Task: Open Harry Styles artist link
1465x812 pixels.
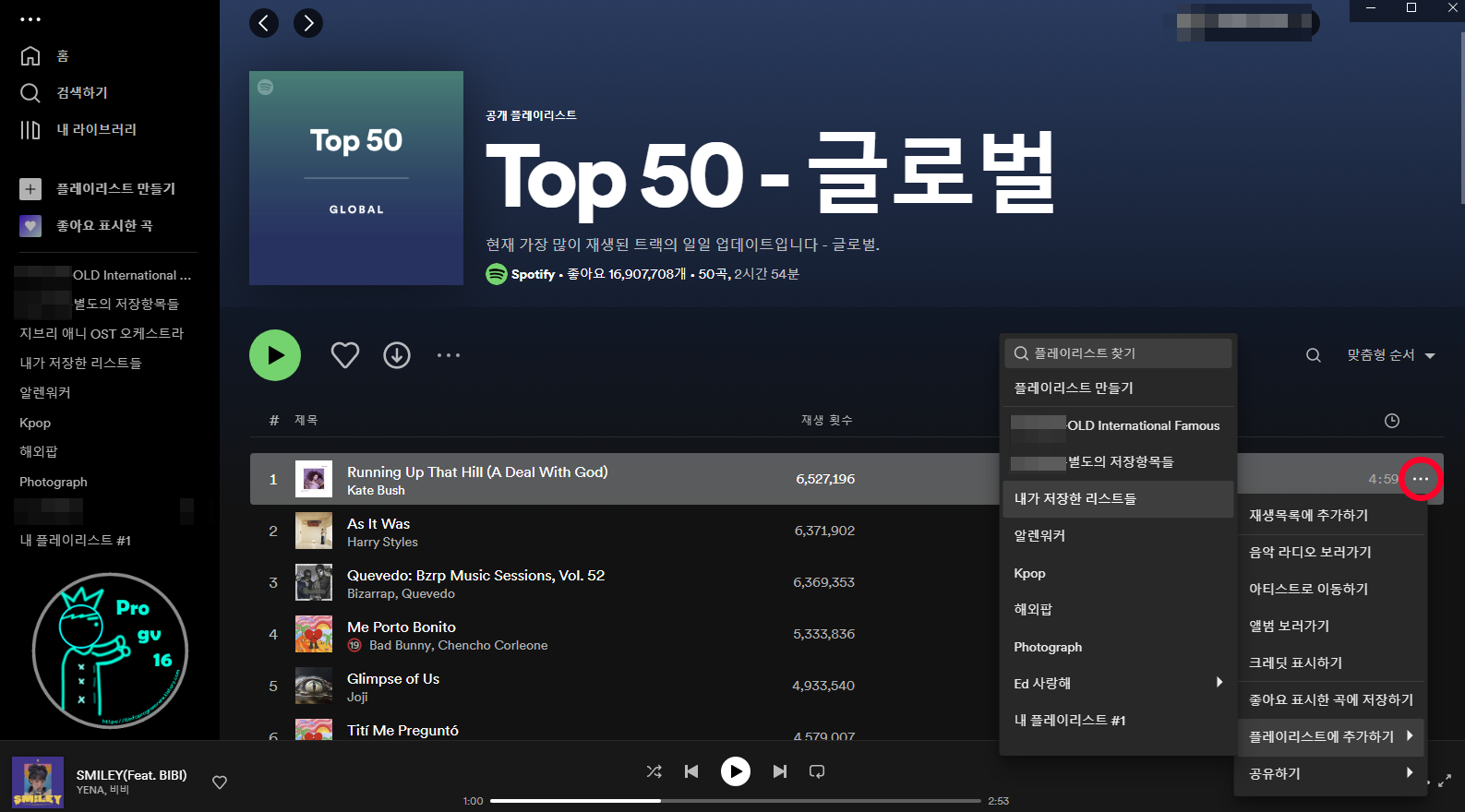Action: point(382,543)
